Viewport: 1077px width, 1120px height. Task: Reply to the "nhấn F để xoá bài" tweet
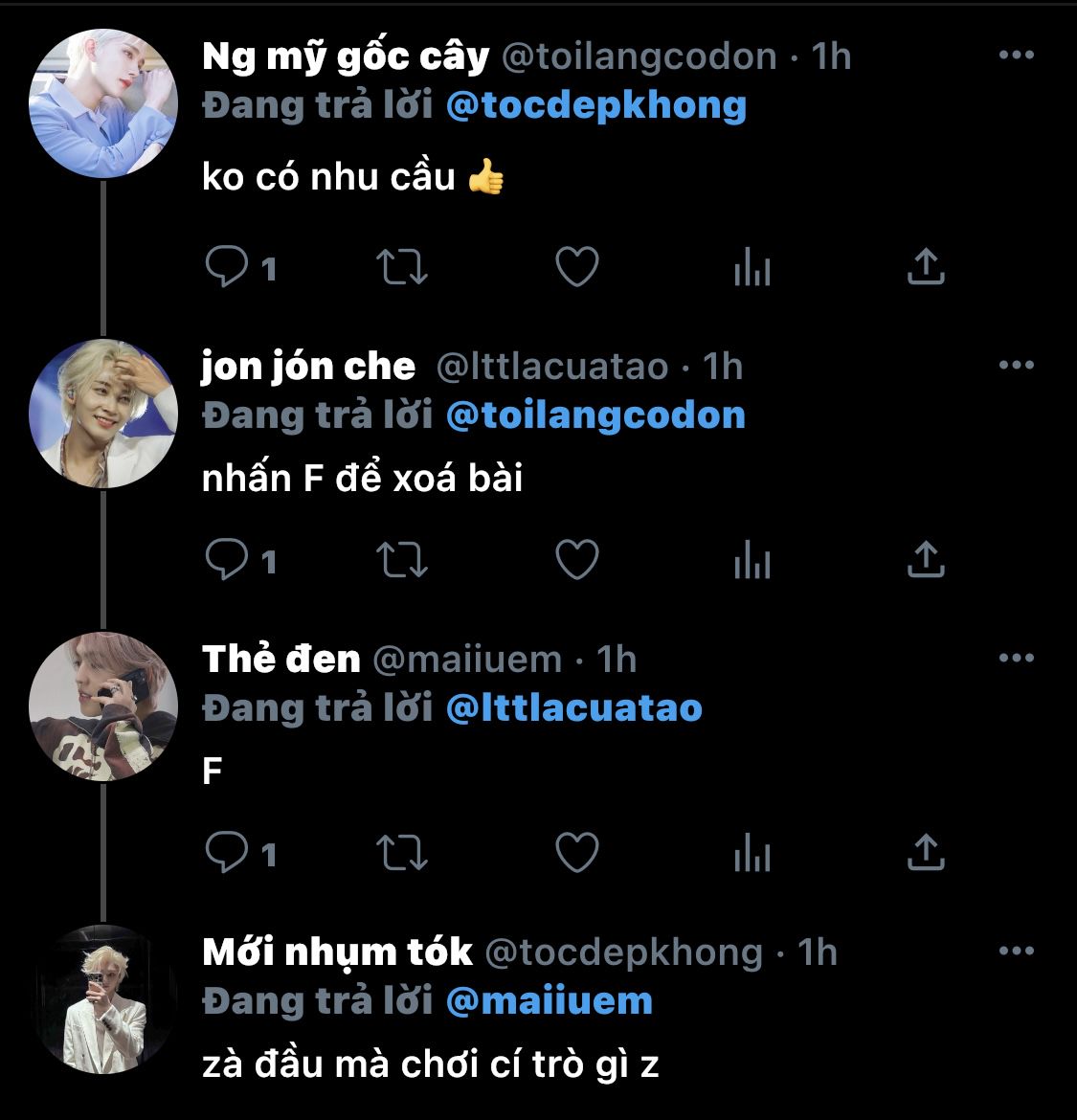click(x=226, y=559)
